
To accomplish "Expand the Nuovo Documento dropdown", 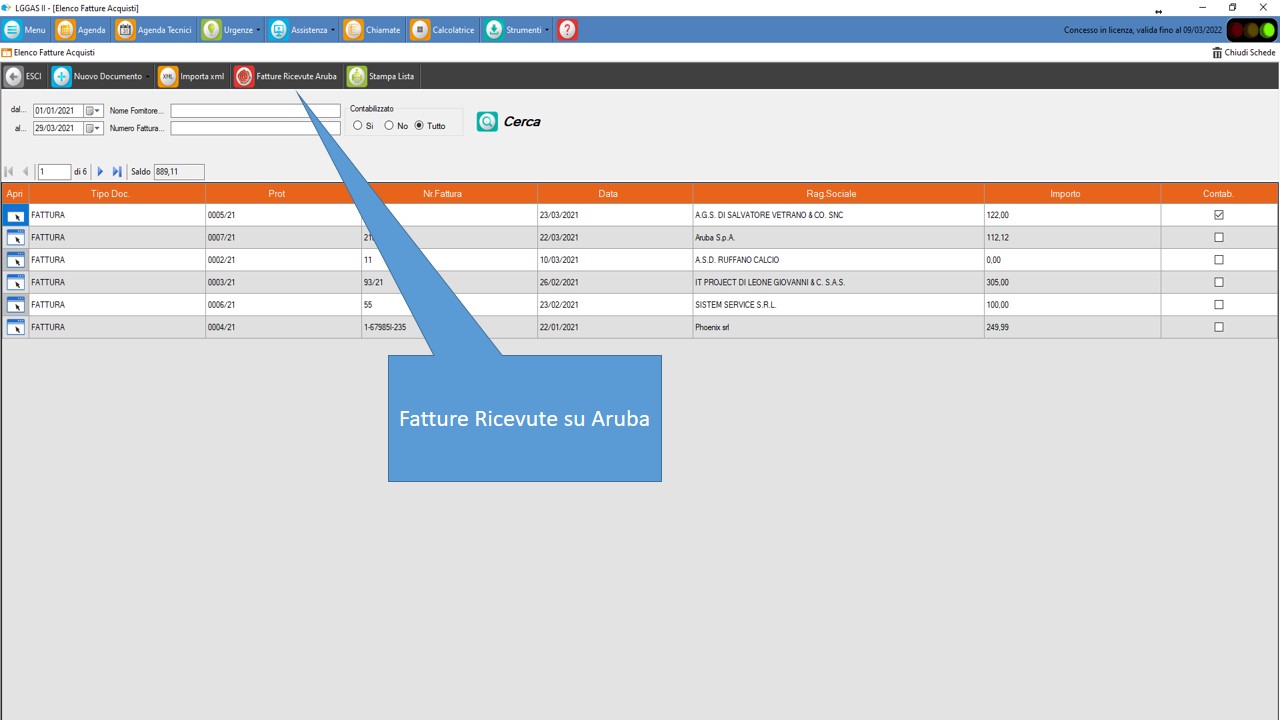I will [x=148, y=77].
